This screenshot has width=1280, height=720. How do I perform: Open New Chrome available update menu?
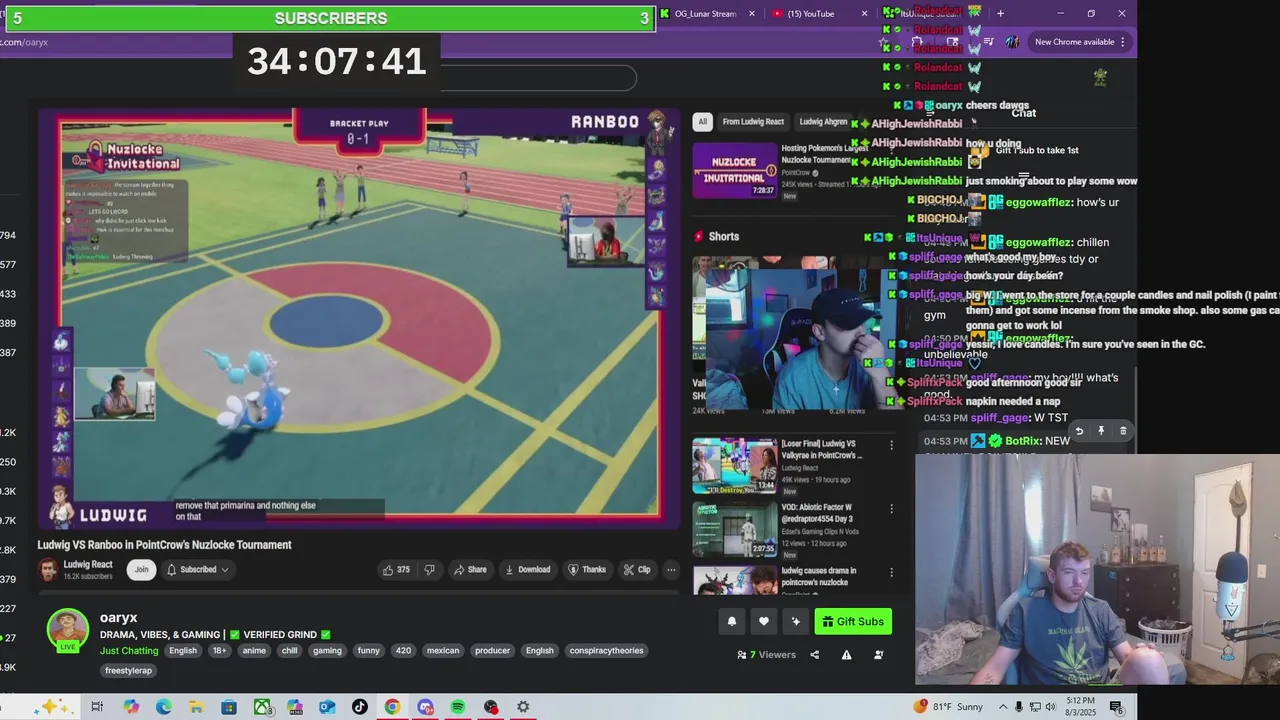(x=1081, y=42)
